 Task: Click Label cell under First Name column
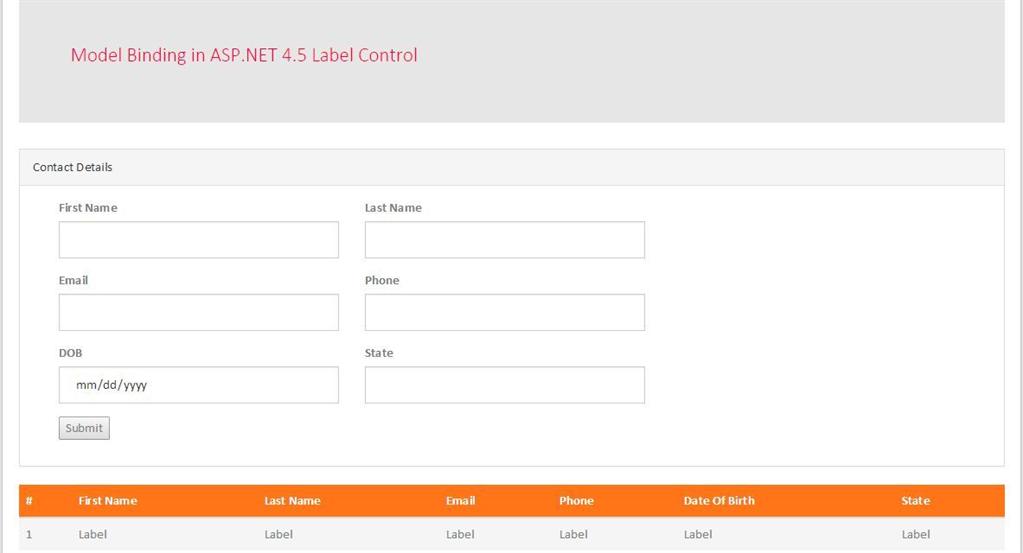[x=93, y=534]
